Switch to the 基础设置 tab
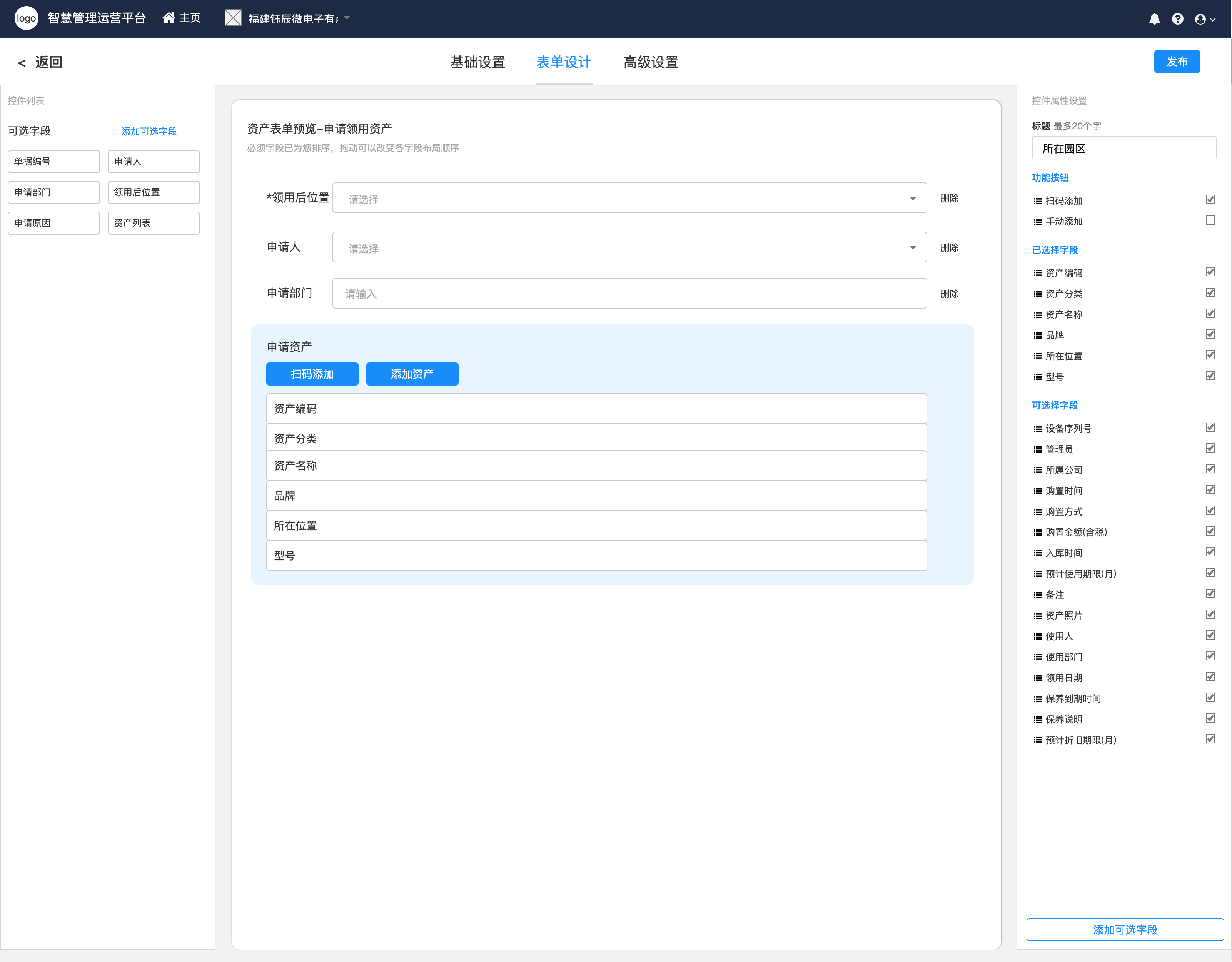This screenshot has width=1232, height=962. [x=477, y=62]
